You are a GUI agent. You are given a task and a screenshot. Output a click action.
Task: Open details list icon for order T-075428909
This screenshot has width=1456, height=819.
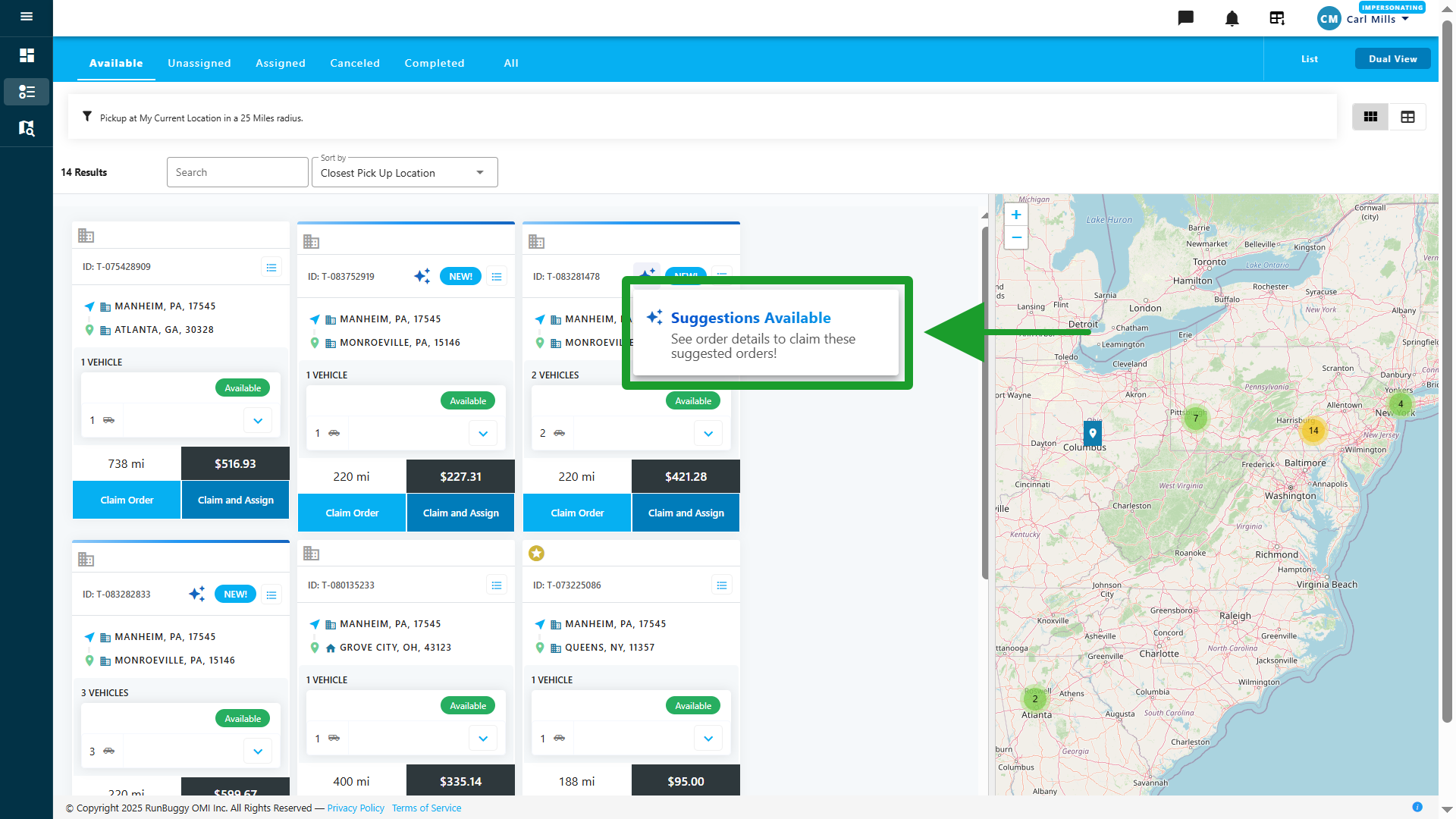[x=271, y=267]
